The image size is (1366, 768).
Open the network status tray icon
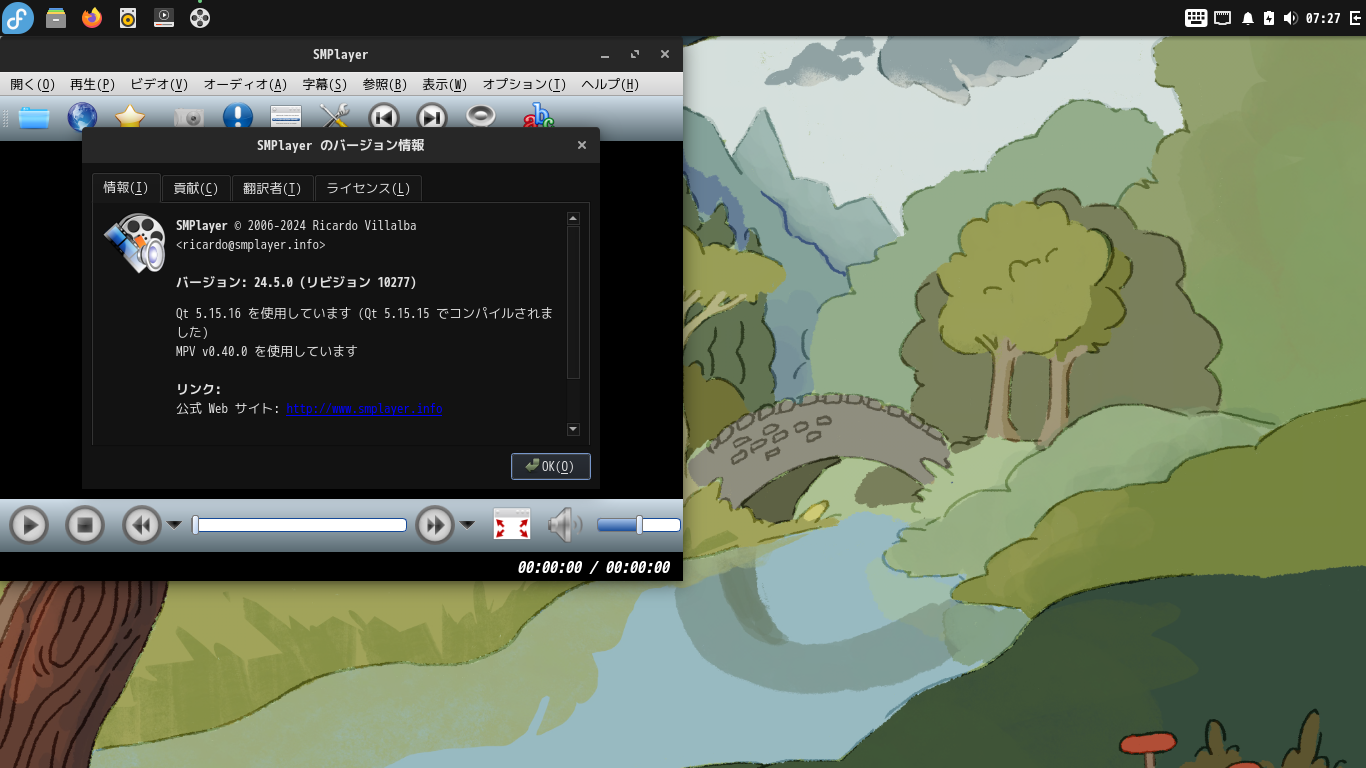click(1223, 18)
